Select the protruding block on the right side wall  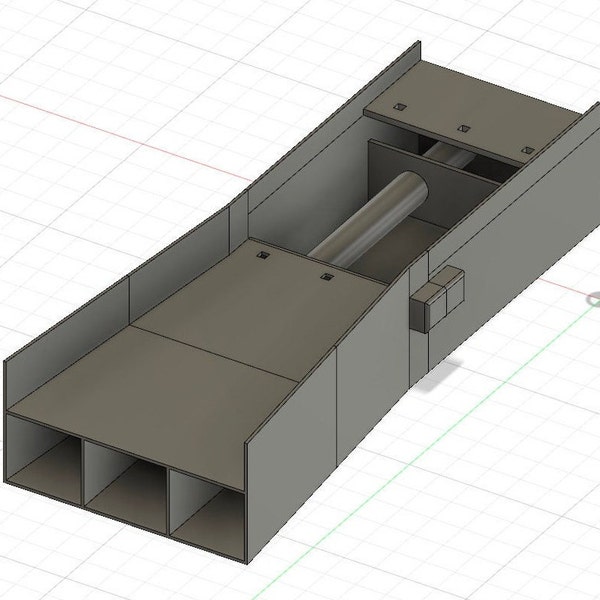pyautogui.click(x=437, y=298)
